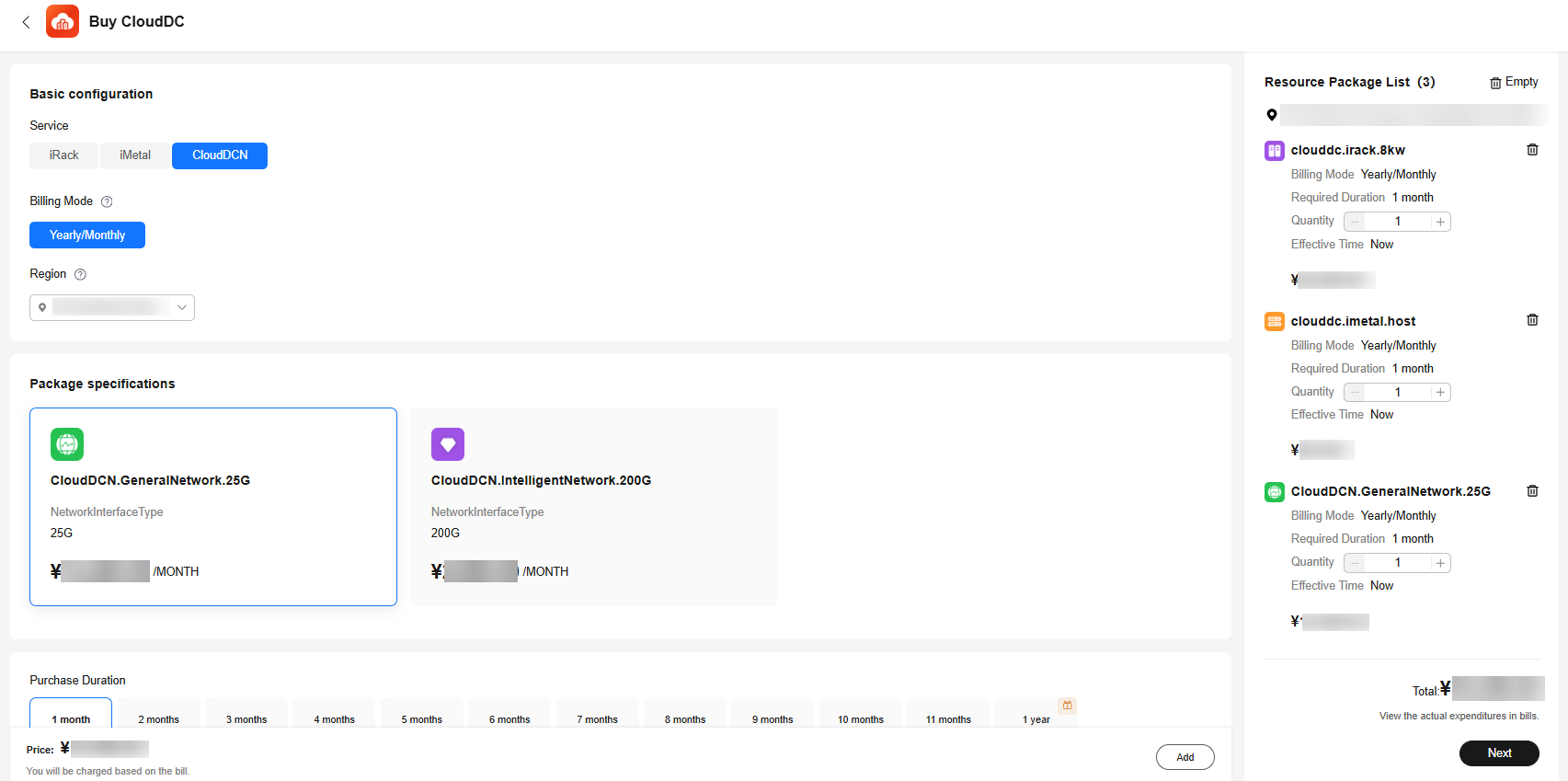The image size is (1568, 781).
Task: Increase quantity for clouddc.imetal.host
Action: coord(1440,393)
